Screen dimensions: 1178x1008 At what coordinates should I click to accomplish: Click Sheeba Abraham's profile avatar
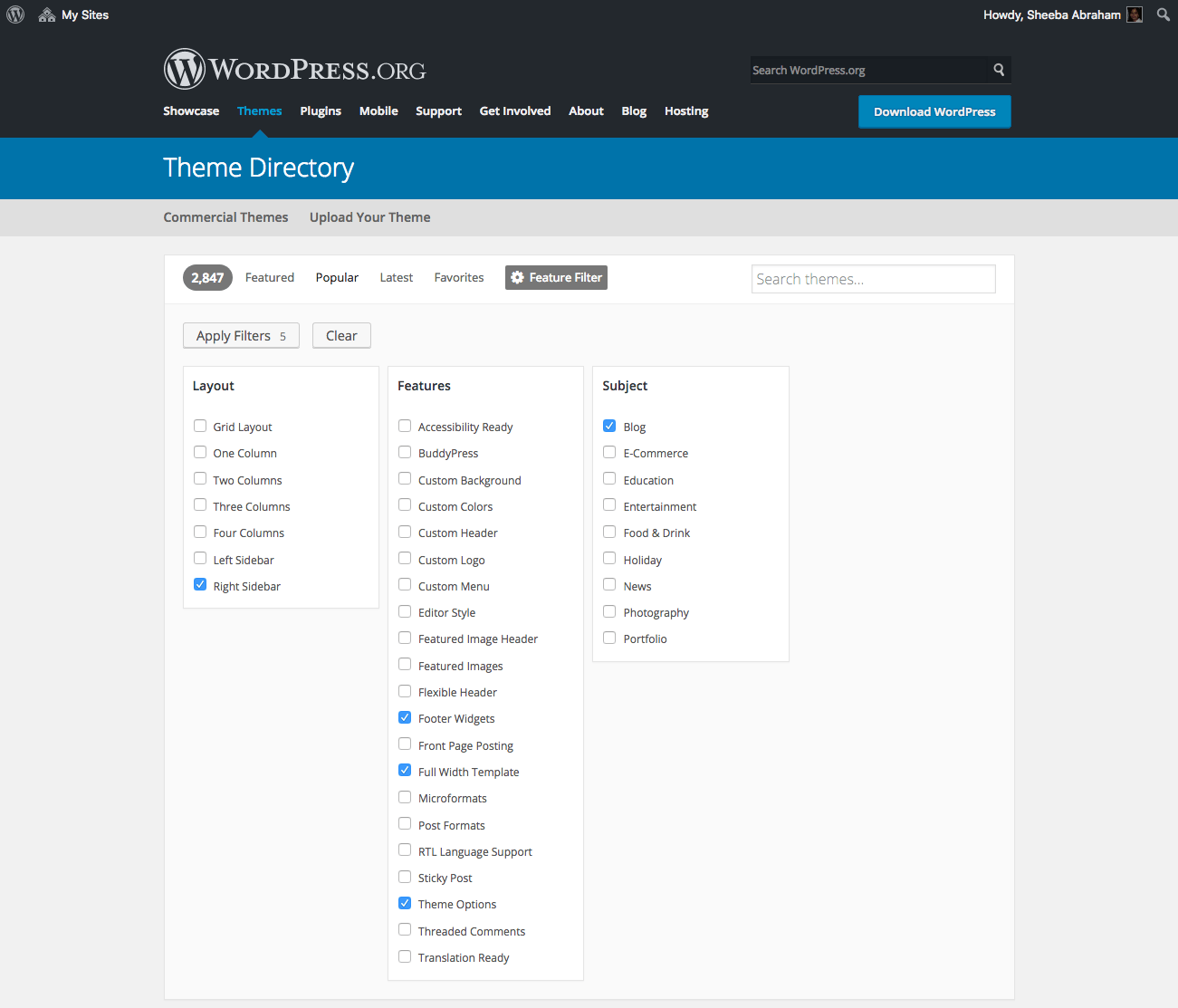(x=1134, y=14)
